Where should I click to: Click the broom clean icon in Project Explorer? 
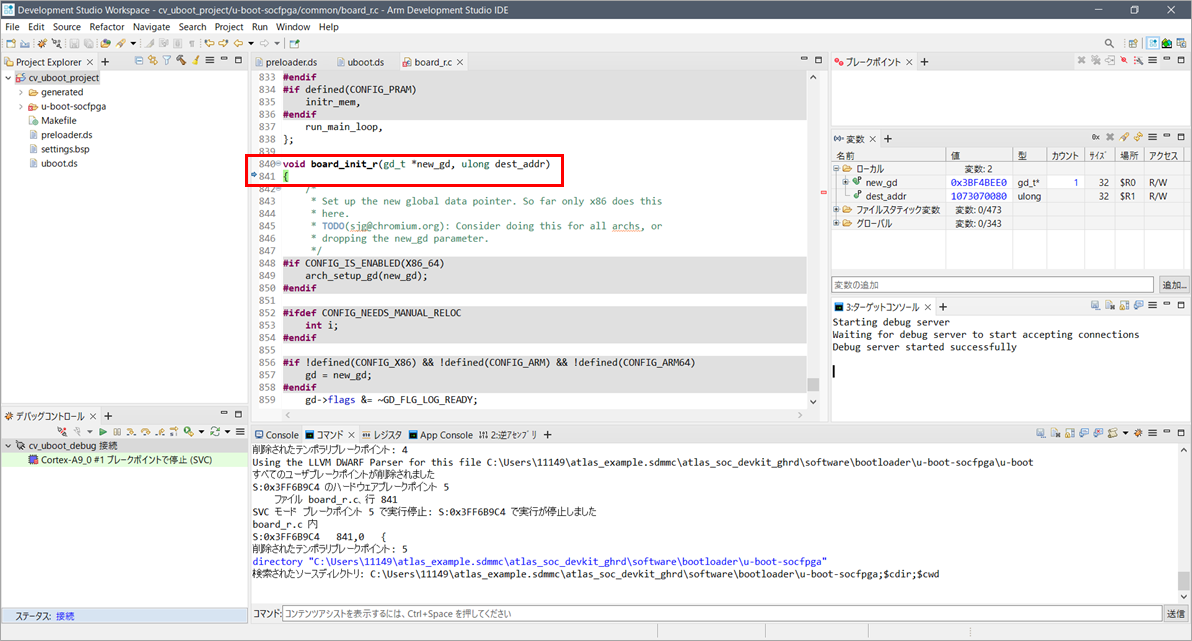[195, 60]
